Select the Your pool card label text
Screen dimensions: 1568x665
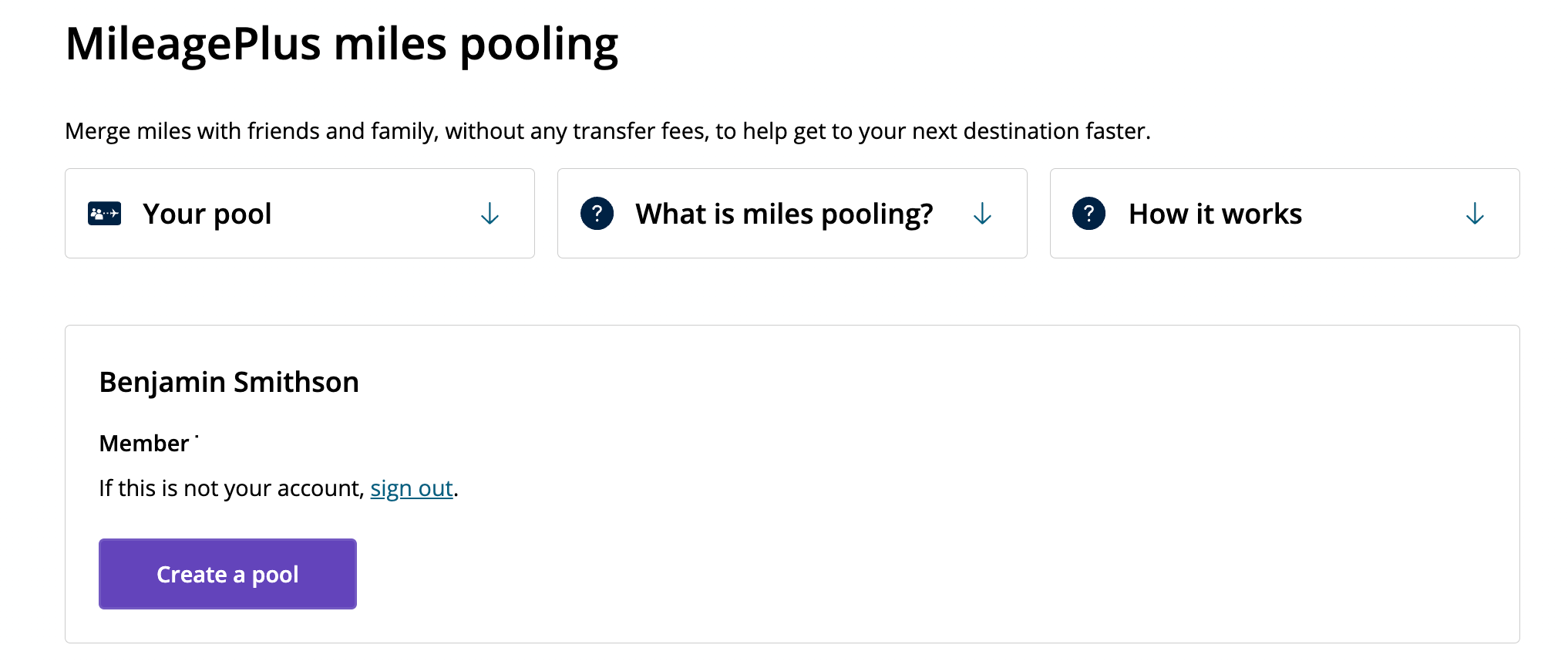207,214
